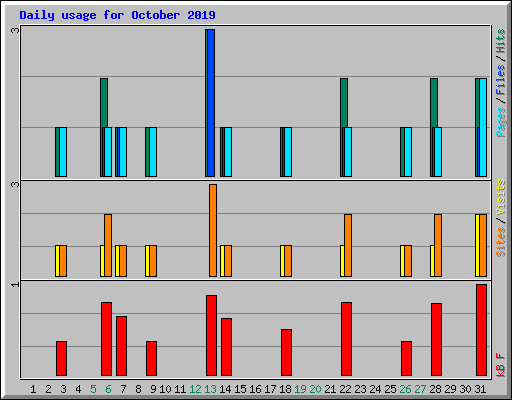Click the red KB bar for day 28
The image size is (512, 400).
[436, 339]
